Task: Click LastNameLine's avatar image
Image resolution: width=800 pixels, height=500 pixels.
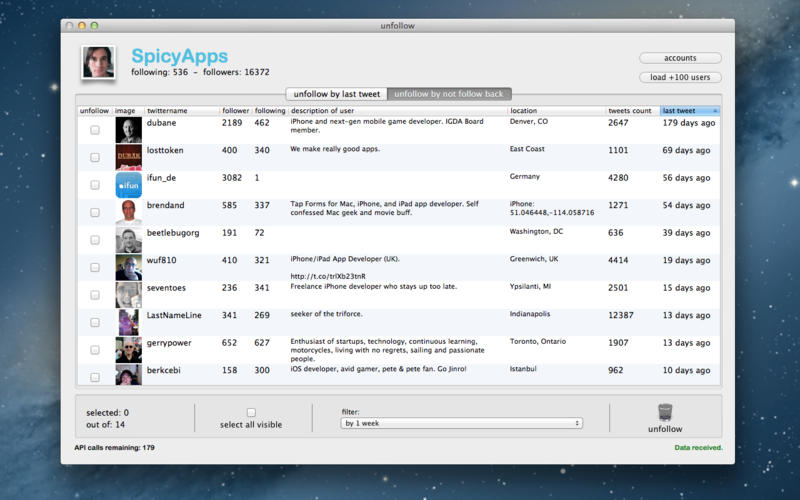Action: (x=129, y=322)
